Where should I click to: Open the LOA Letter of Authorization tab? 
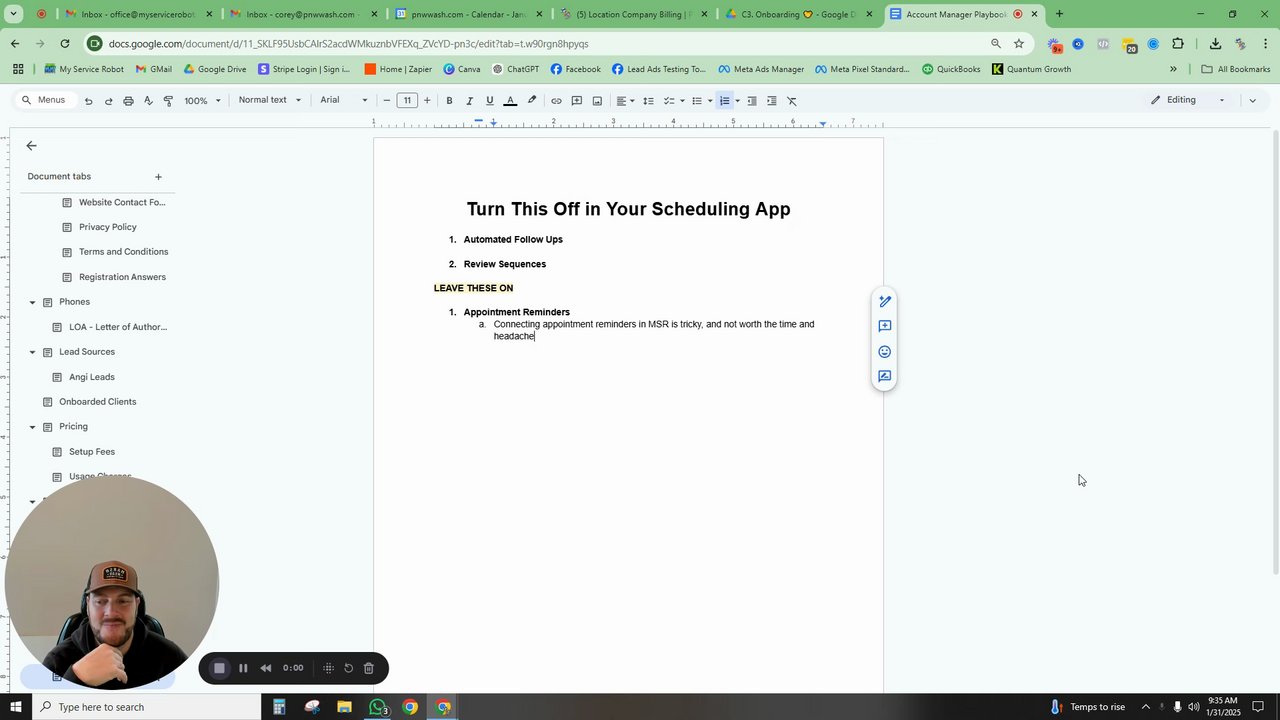tap(118, 327)
